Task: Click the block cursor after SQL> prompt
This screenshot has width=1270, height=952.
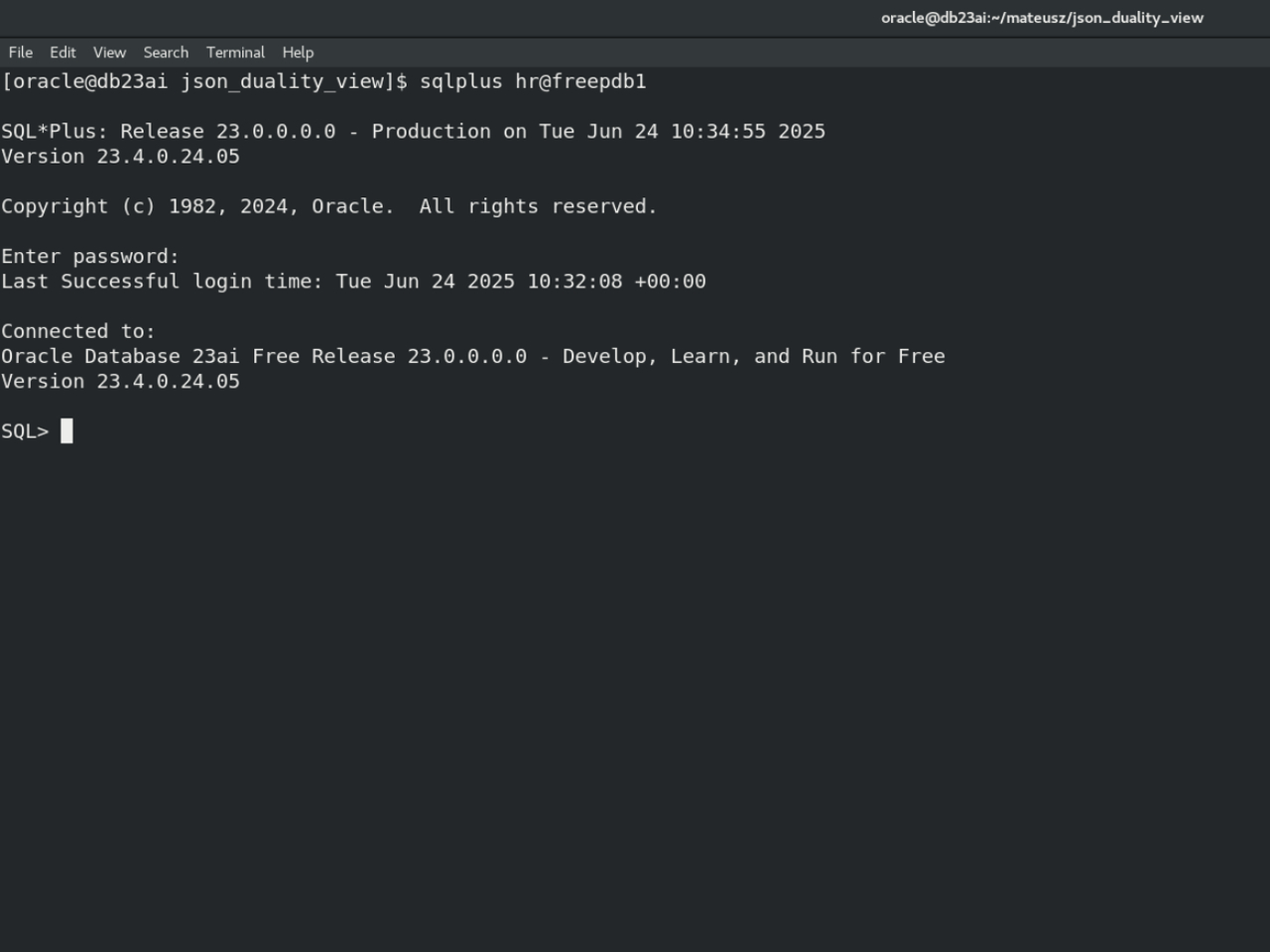Action: [x=66, y=431]
